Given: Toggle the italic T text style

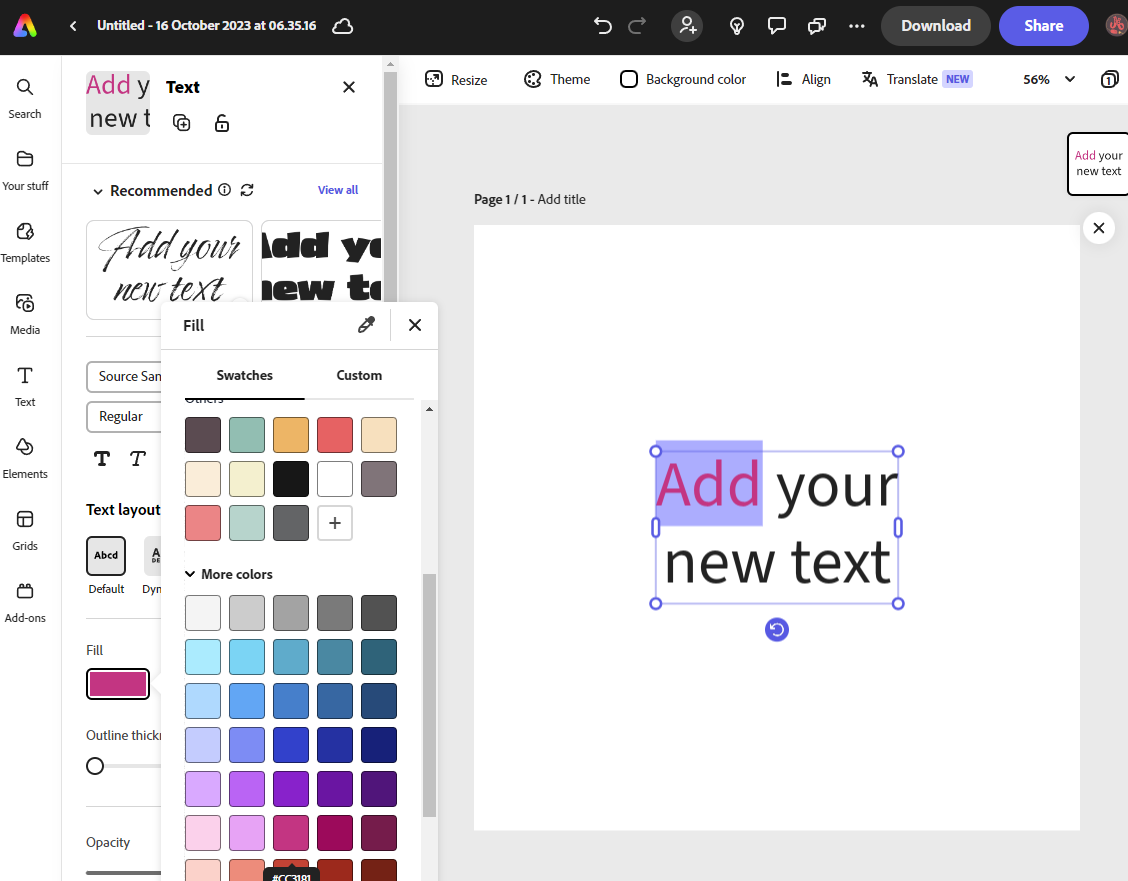Looking at the screenshot, I should coord(138,458).
